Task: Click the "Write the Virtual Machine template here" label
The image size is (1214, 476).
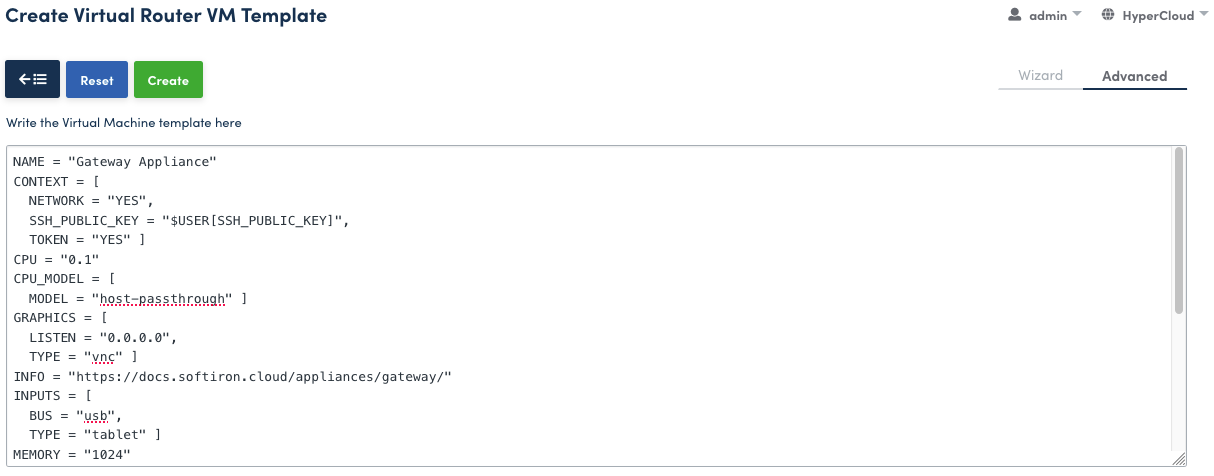Action: pos(124,123)
